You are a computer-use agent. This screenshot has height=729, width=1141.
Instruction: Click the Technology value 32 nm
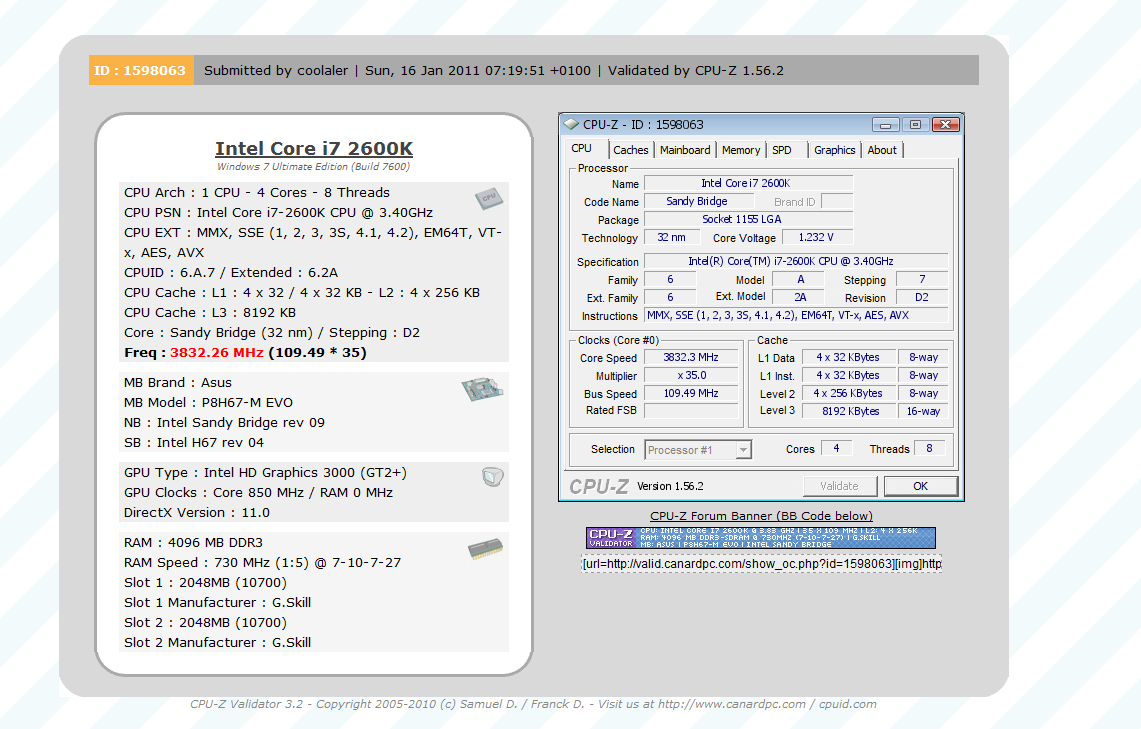[672, 237]
